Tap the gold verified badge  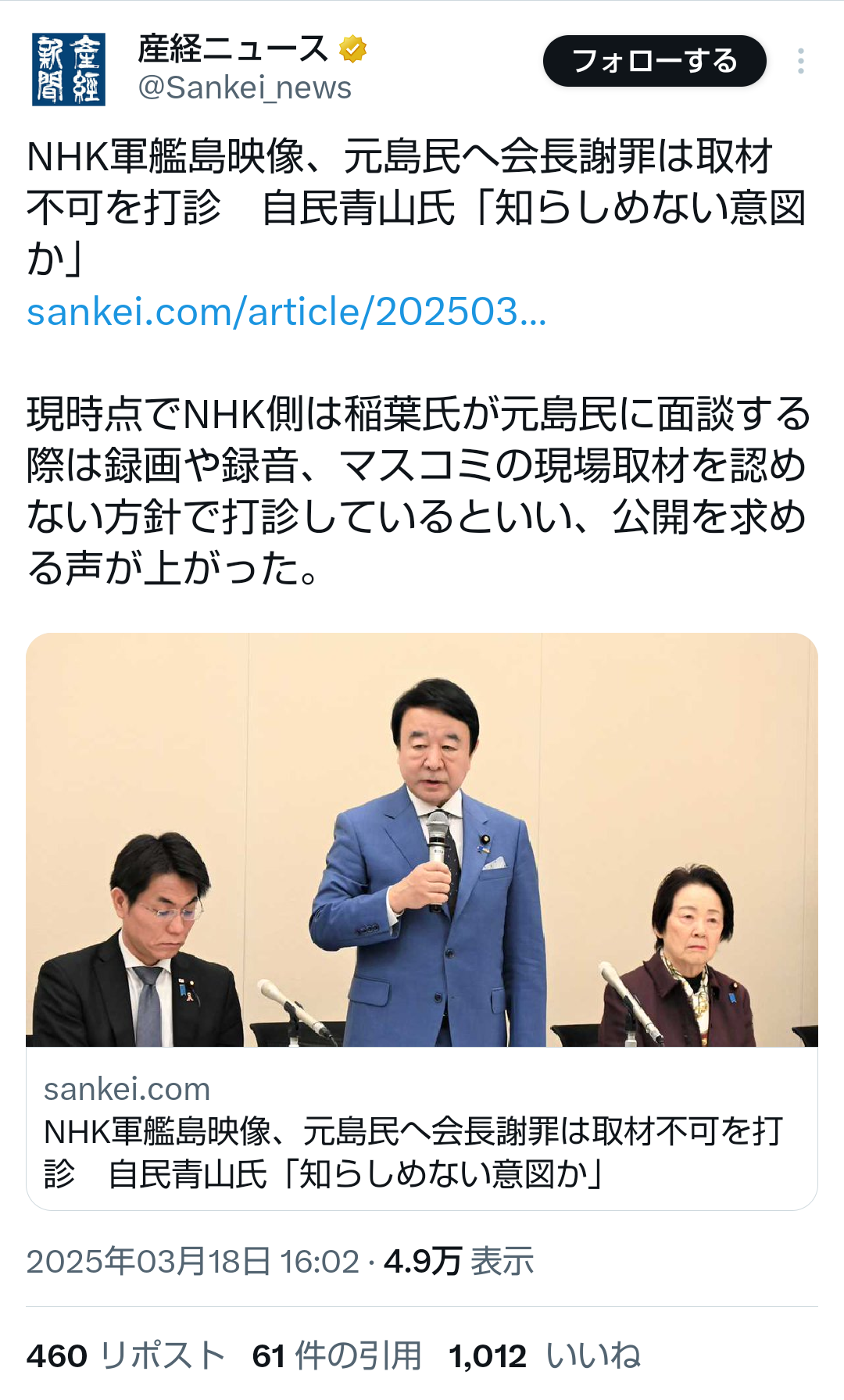click(352, 49)
